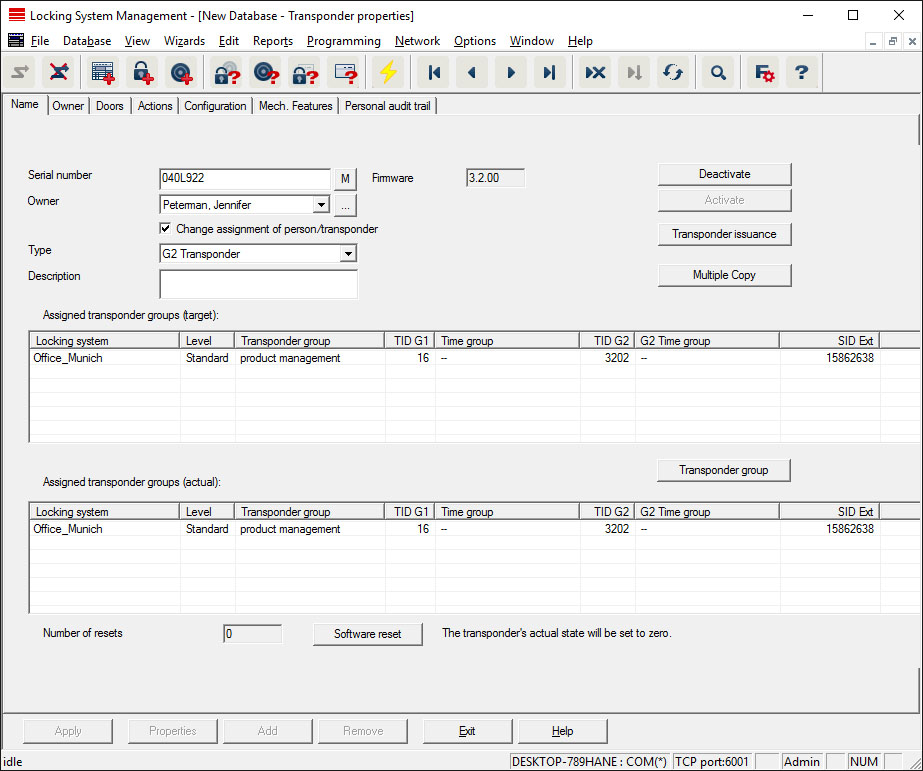Click the new locking system toolbar icon
This screenshot has width=923, height=771.
tap(103, 73)
